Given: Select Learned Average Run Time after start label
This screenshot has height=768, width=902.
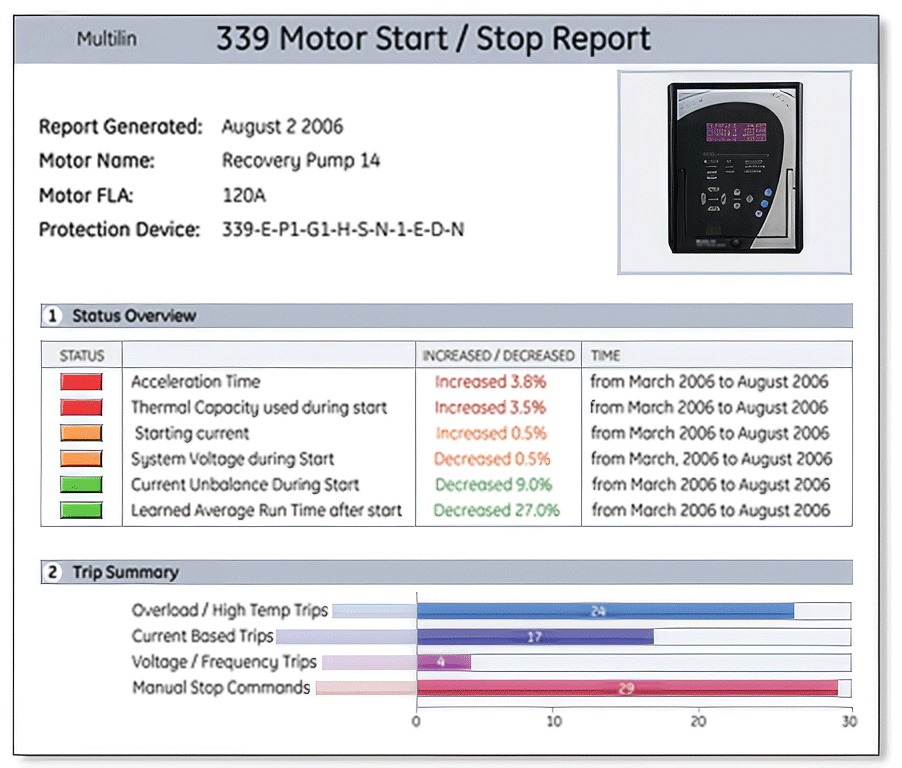Looking at the screenshot, I should (266, 510).
